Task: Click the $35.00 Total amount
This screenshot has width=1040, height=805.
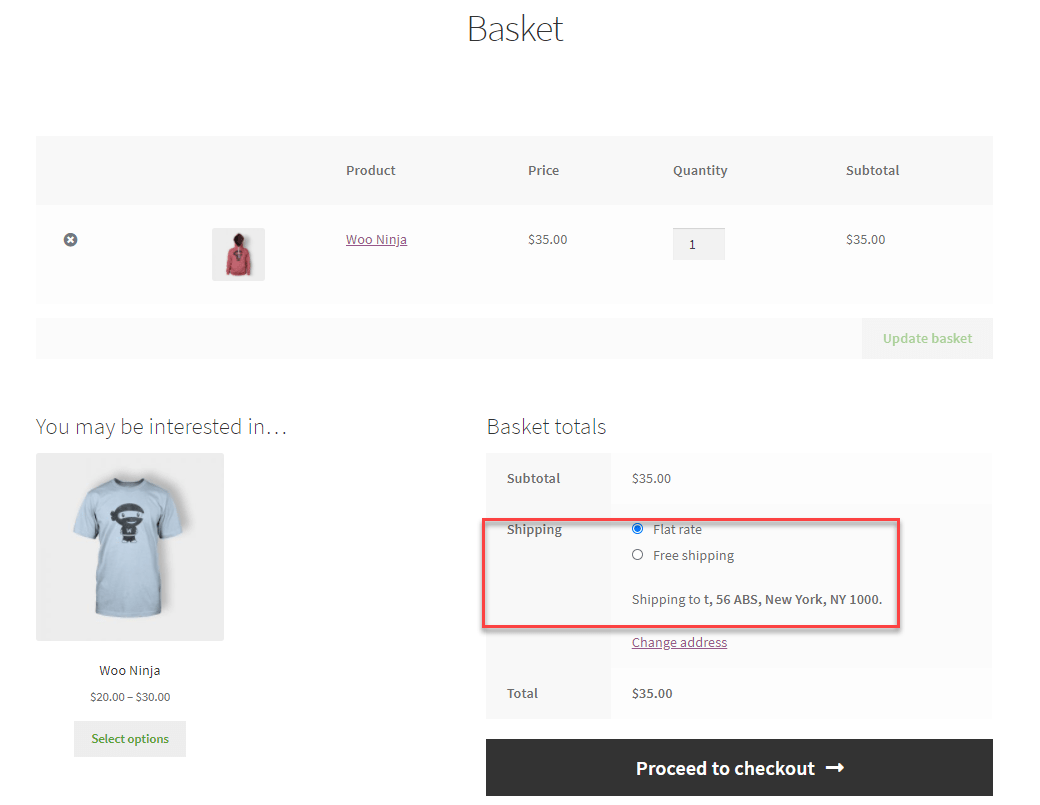Action: point(651,693)
